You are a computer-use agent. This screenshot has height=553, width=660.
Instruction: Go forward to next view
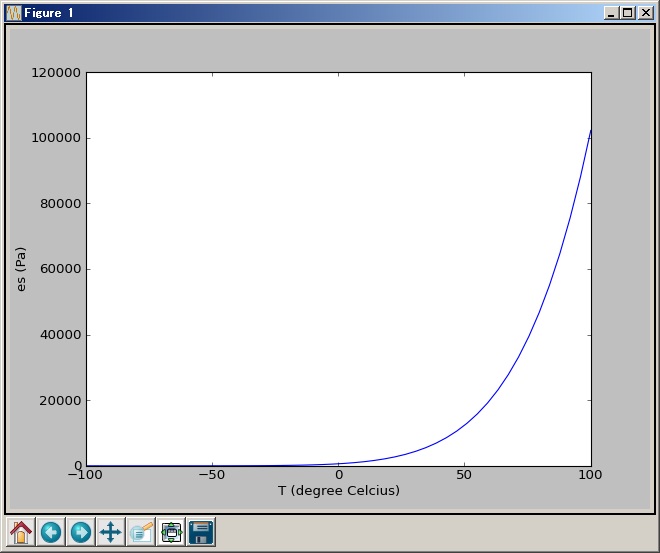[x=81, y=532]
